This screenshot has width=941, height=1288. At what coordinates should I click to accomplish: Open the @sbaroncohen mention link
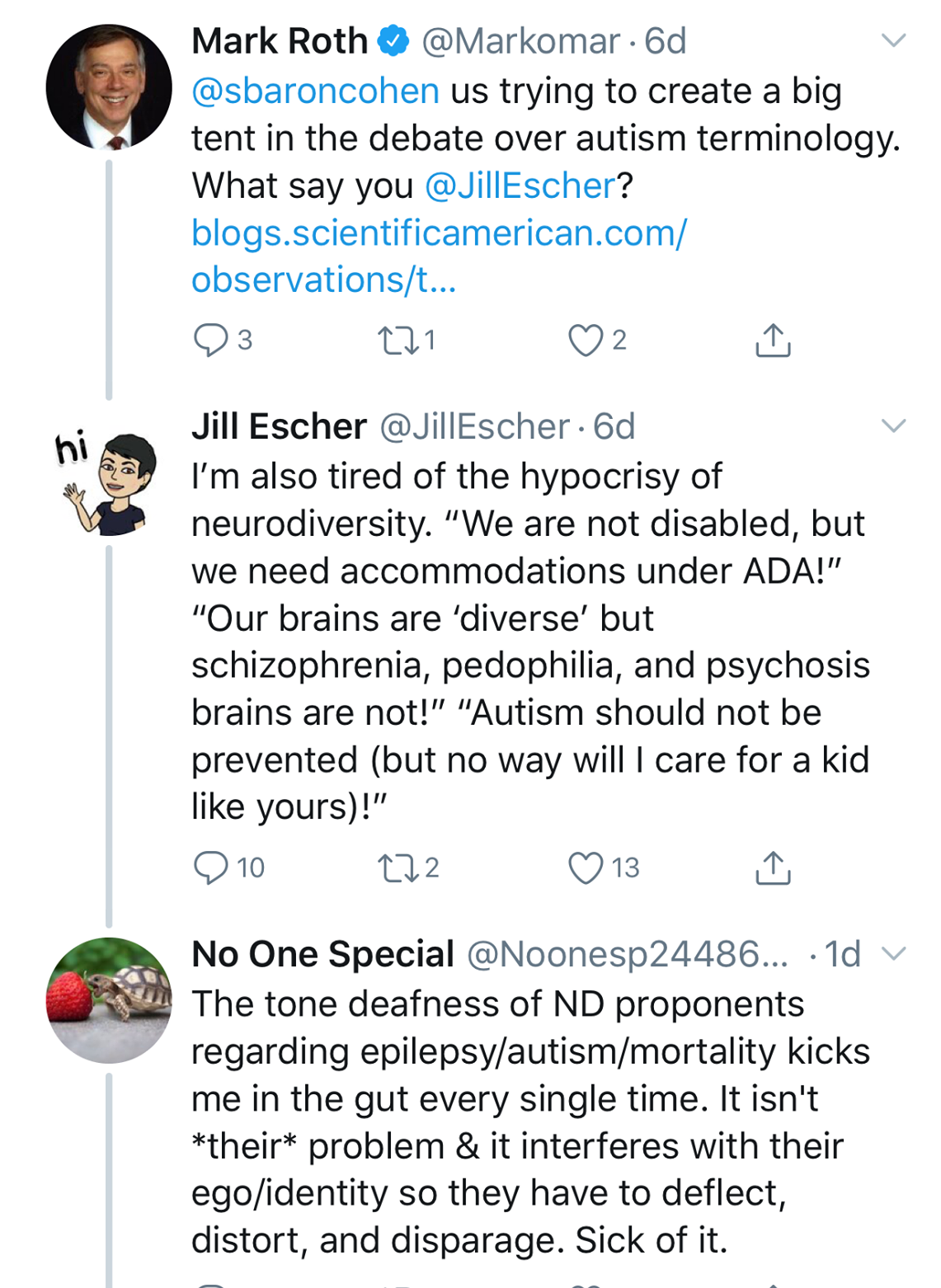(315, 91)
